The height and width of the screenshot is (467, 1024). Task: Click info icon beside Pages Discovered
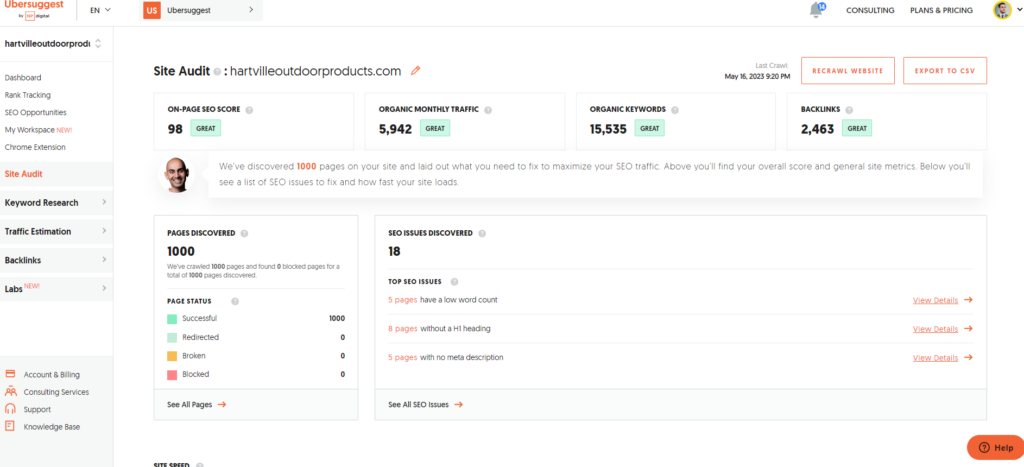pyautogui.click(x=244, y=233)
